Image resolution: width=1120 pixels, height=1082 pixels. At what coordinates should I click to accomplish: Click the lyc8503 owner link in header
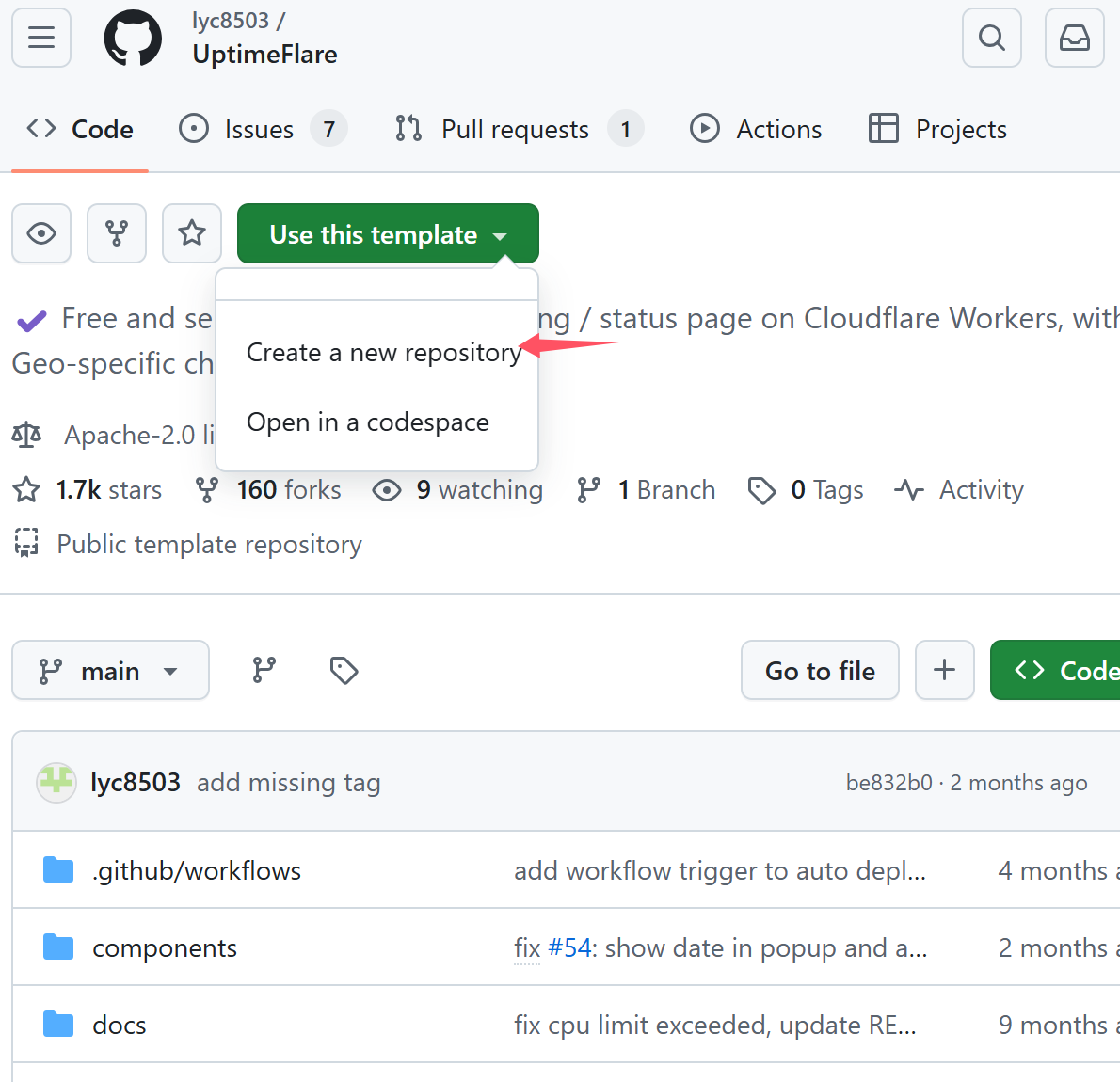(230, 21)
